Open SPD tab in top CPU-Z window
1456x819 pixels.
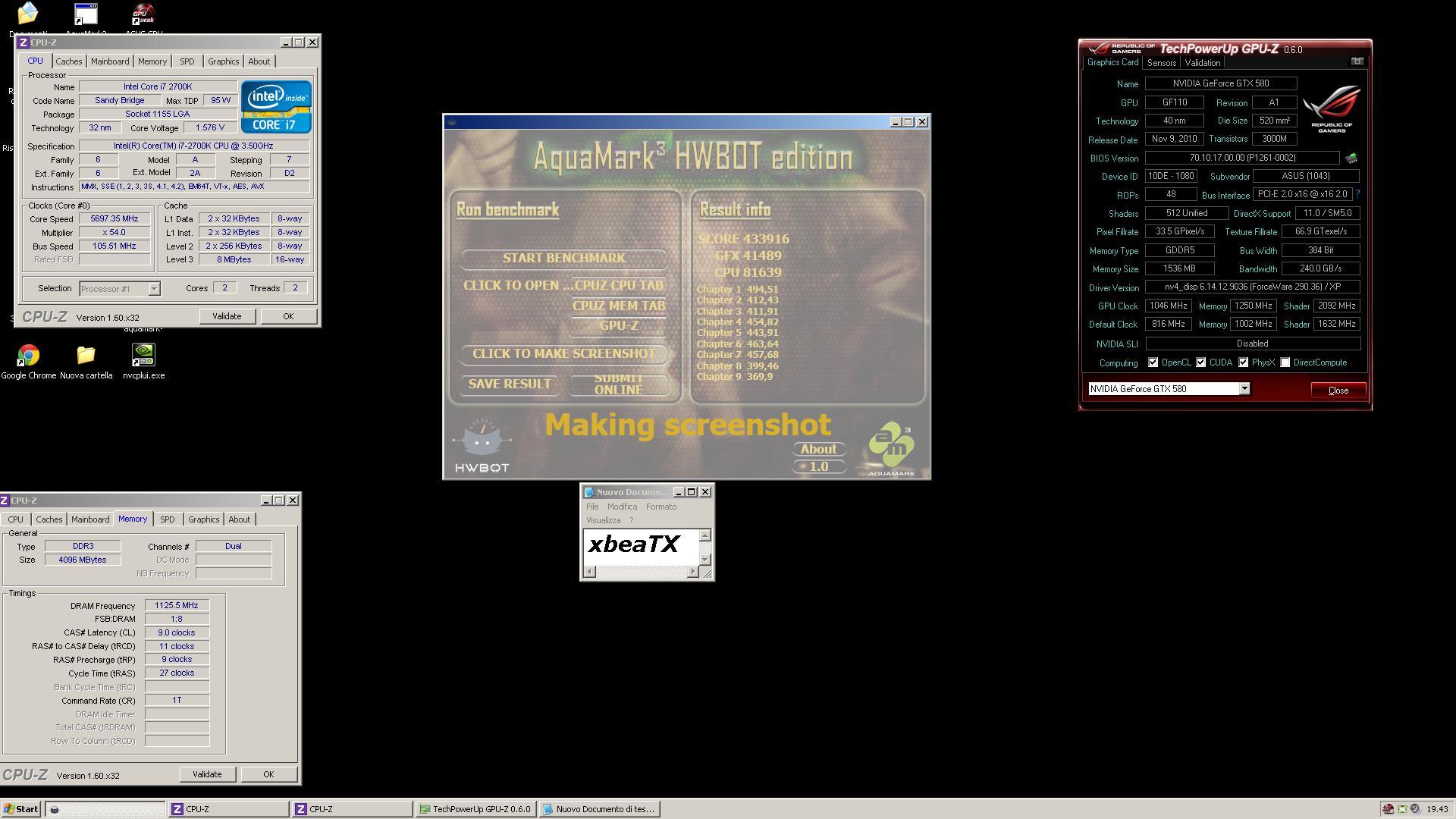[187, 61]
